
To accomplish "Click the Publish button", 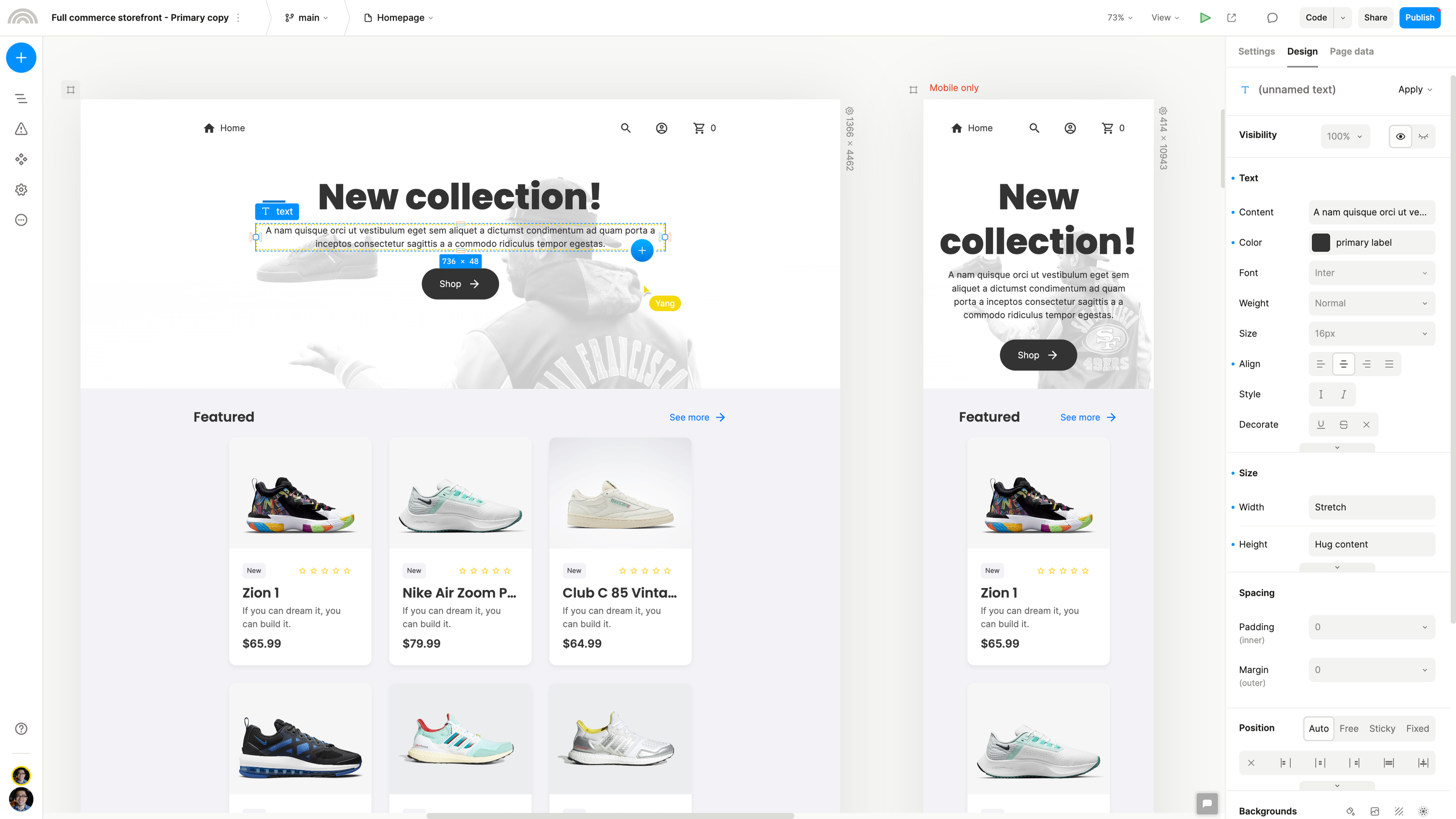I will coord(1420,17).
